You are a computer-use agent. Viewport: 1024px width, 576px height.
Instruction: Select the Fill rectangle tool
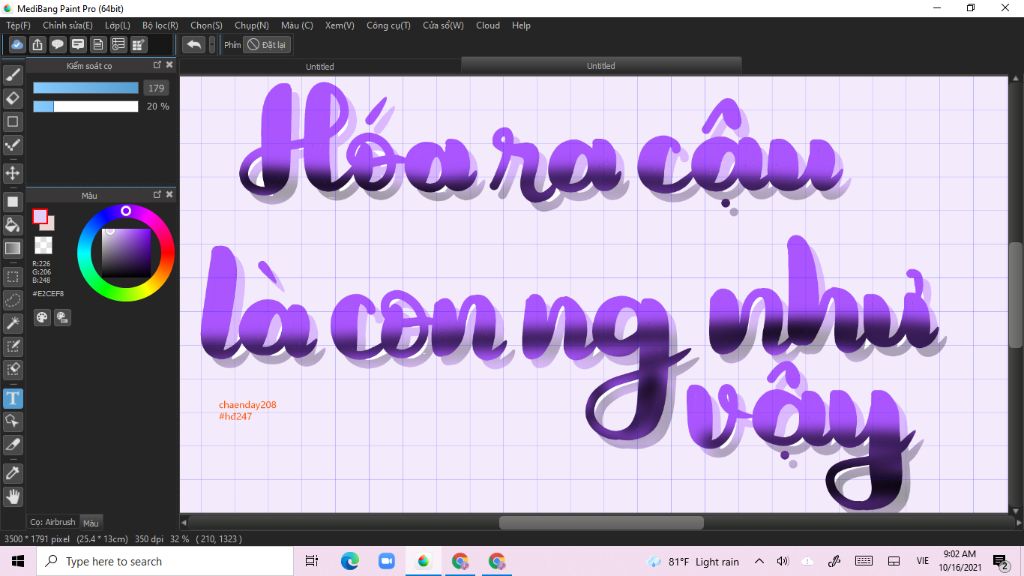click(x=12, y=202)
